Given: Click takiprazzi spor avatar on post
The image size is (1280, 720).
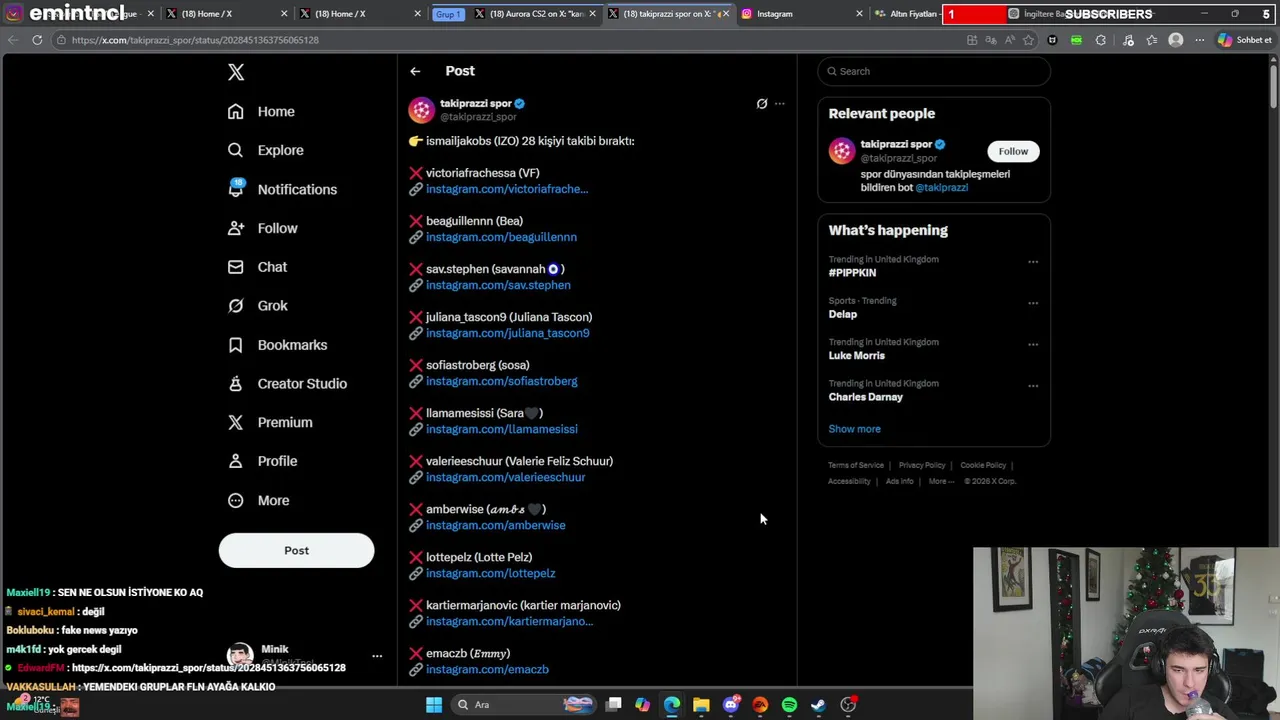Looking at the screenshot, I should coord(422,110).
